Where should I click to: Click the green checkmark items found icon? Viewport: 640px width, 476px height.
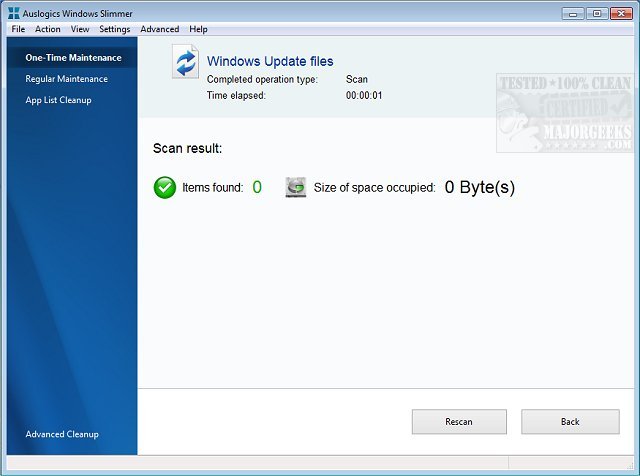click(x=165, y=187)
